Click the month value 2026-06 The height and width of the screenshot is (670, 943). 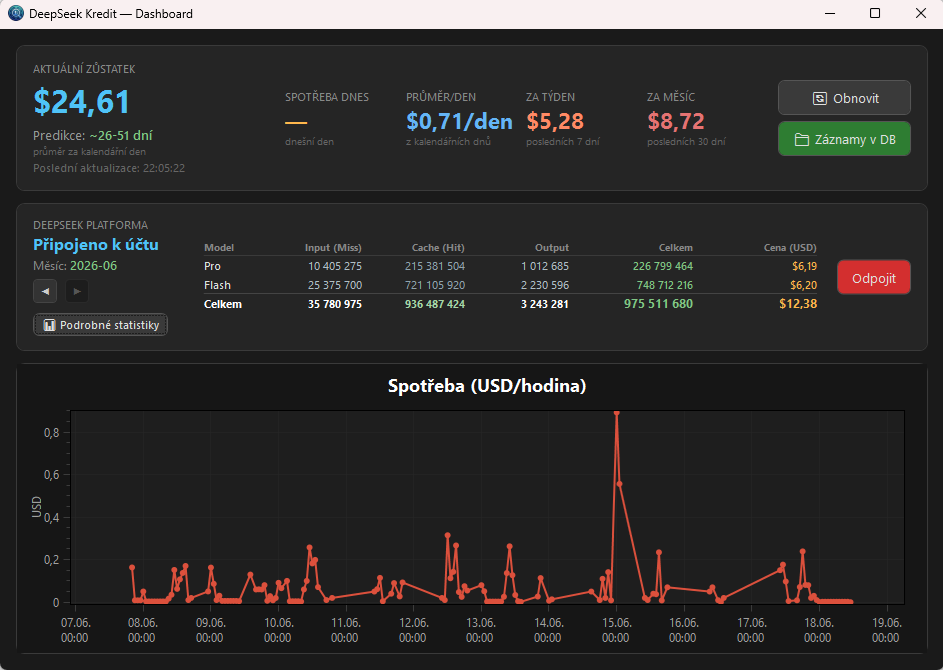tap(93, 266)
